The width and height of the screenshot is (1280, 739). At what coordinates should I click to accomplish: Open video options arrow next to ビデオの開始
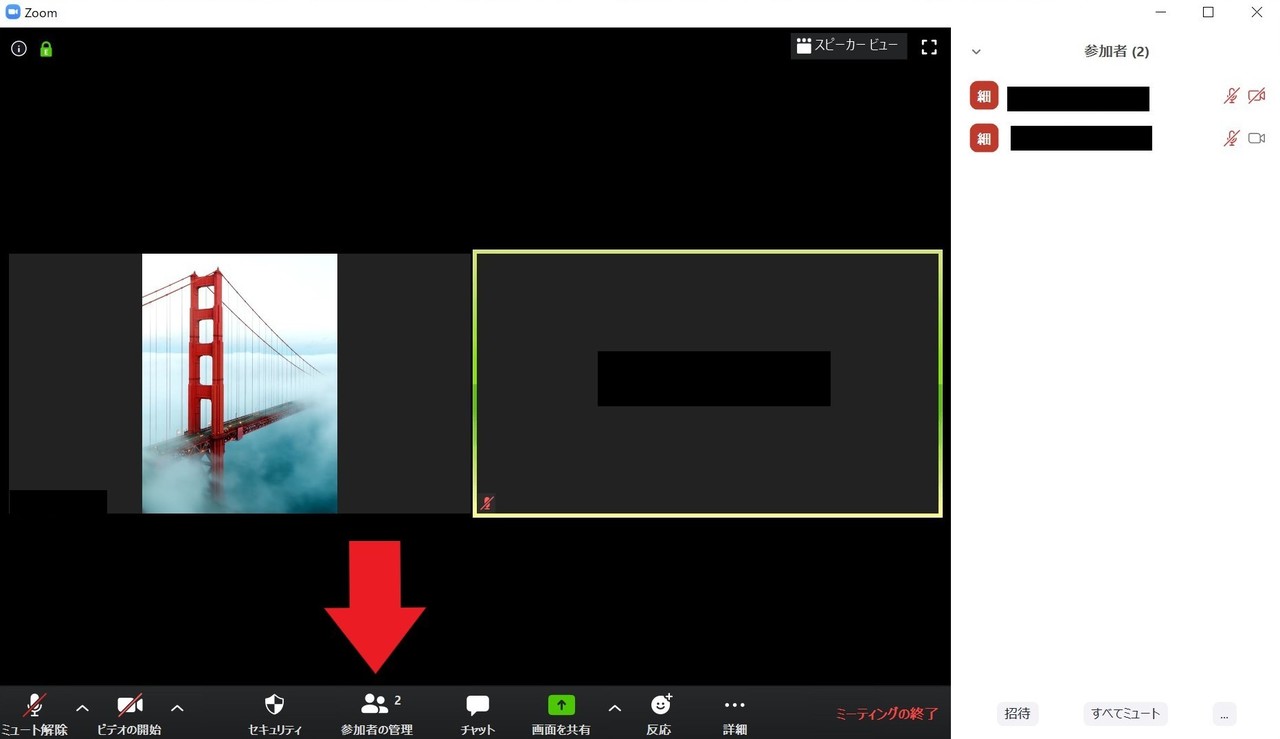point(177,708)
